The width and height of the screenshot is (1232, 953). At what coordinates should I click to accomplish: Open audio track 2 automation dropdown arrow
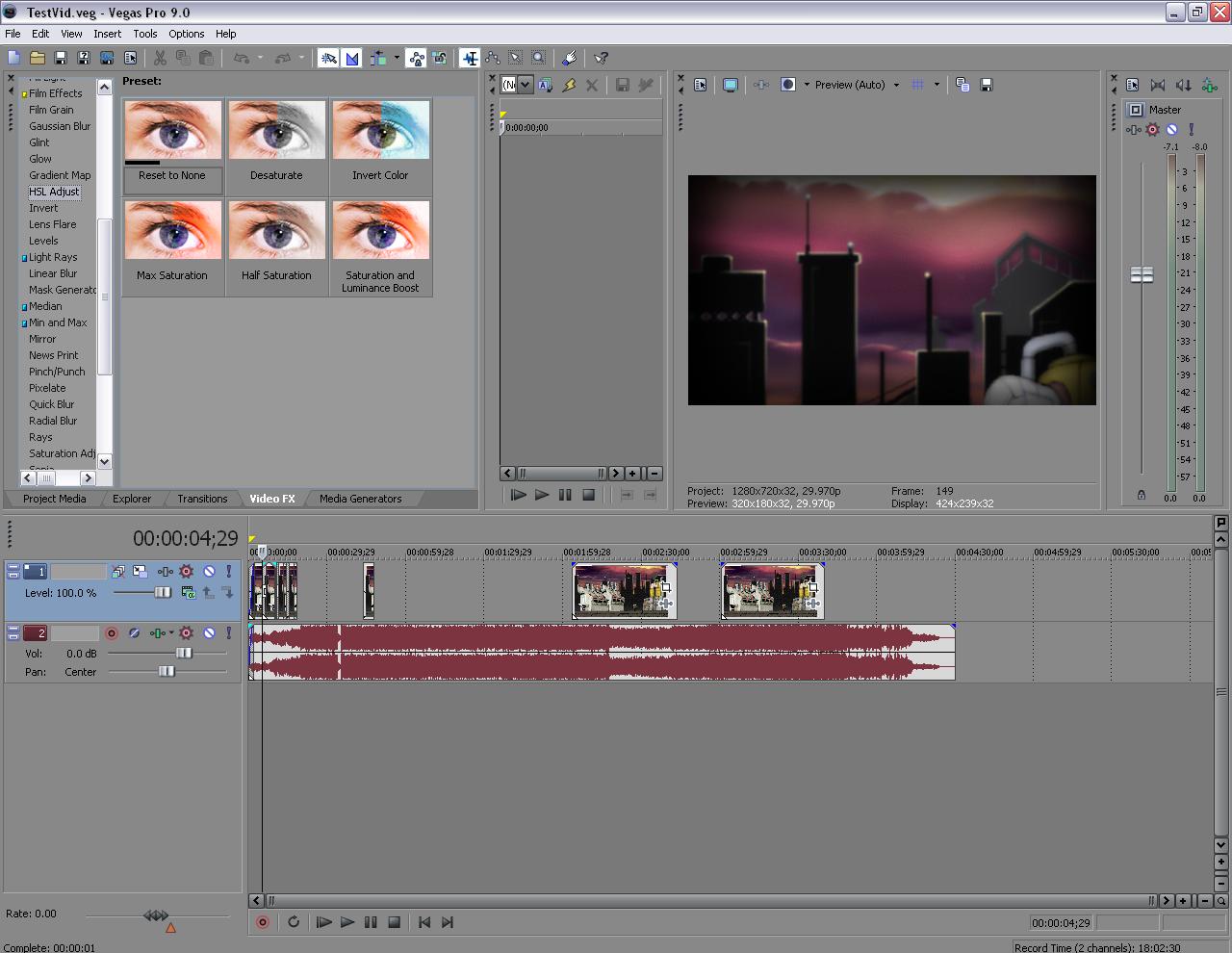[172, 632]
